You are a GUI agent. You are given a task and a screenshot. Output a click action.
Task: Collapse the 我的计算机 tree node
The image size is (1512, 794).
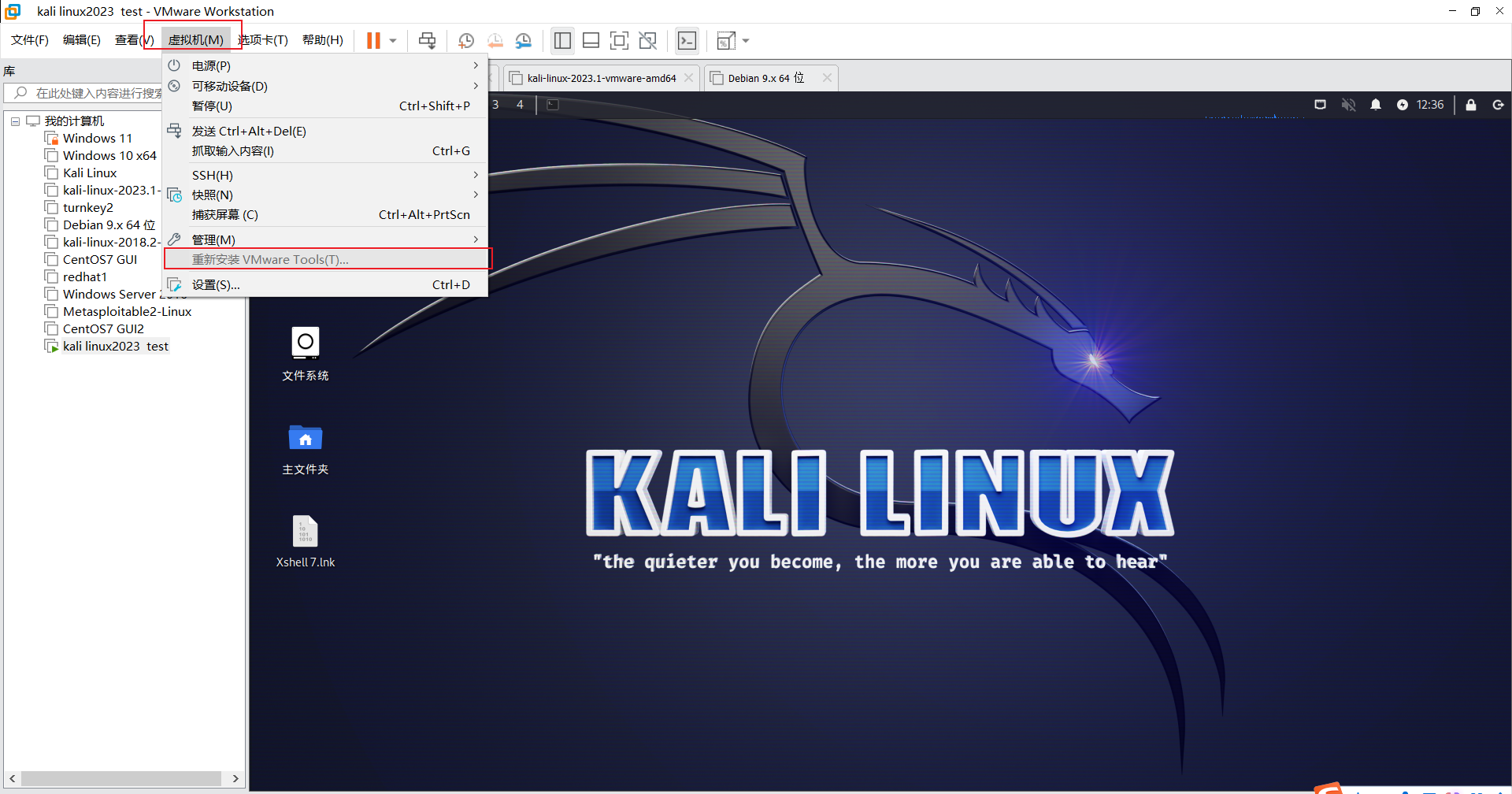tap(15, 121)
